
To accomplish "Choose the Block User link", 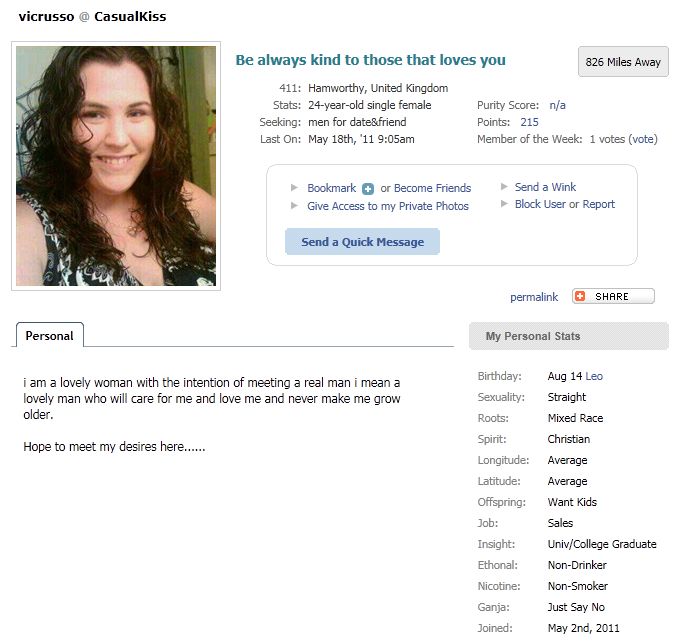I will point(540,204).
